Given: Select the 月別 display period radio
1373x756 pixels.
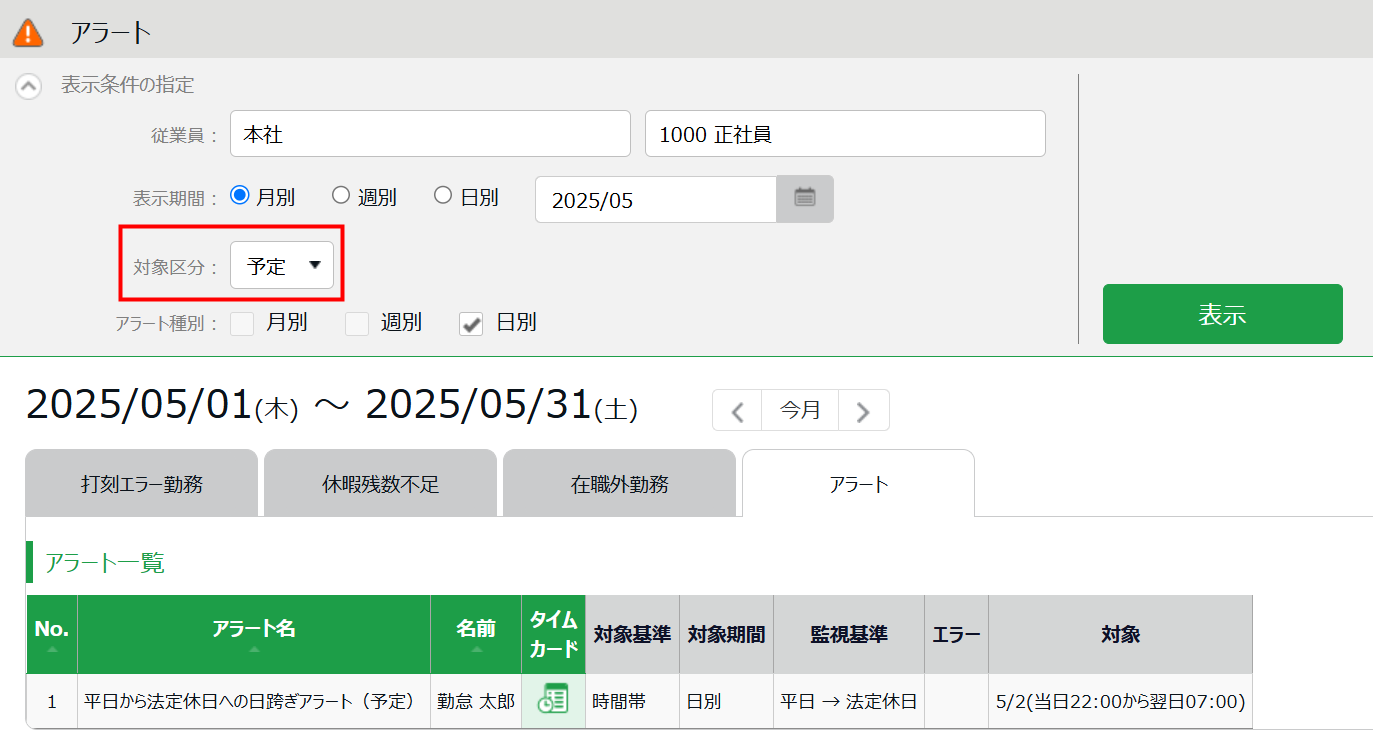Looking at the screenshot, I should pyautogui.click(x=240, y=196).
